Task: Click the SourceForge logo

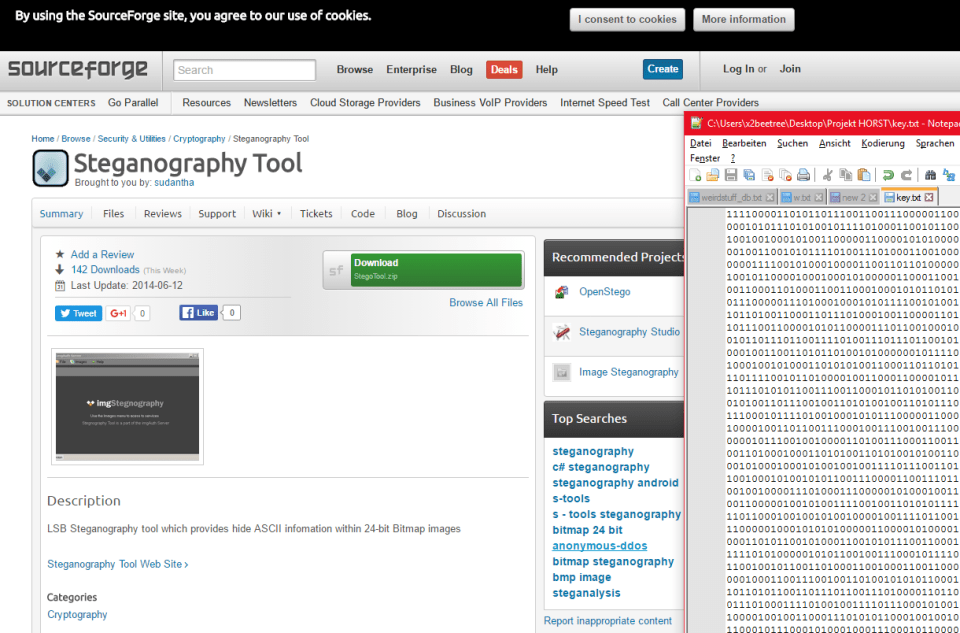Action: coord(78,69)
